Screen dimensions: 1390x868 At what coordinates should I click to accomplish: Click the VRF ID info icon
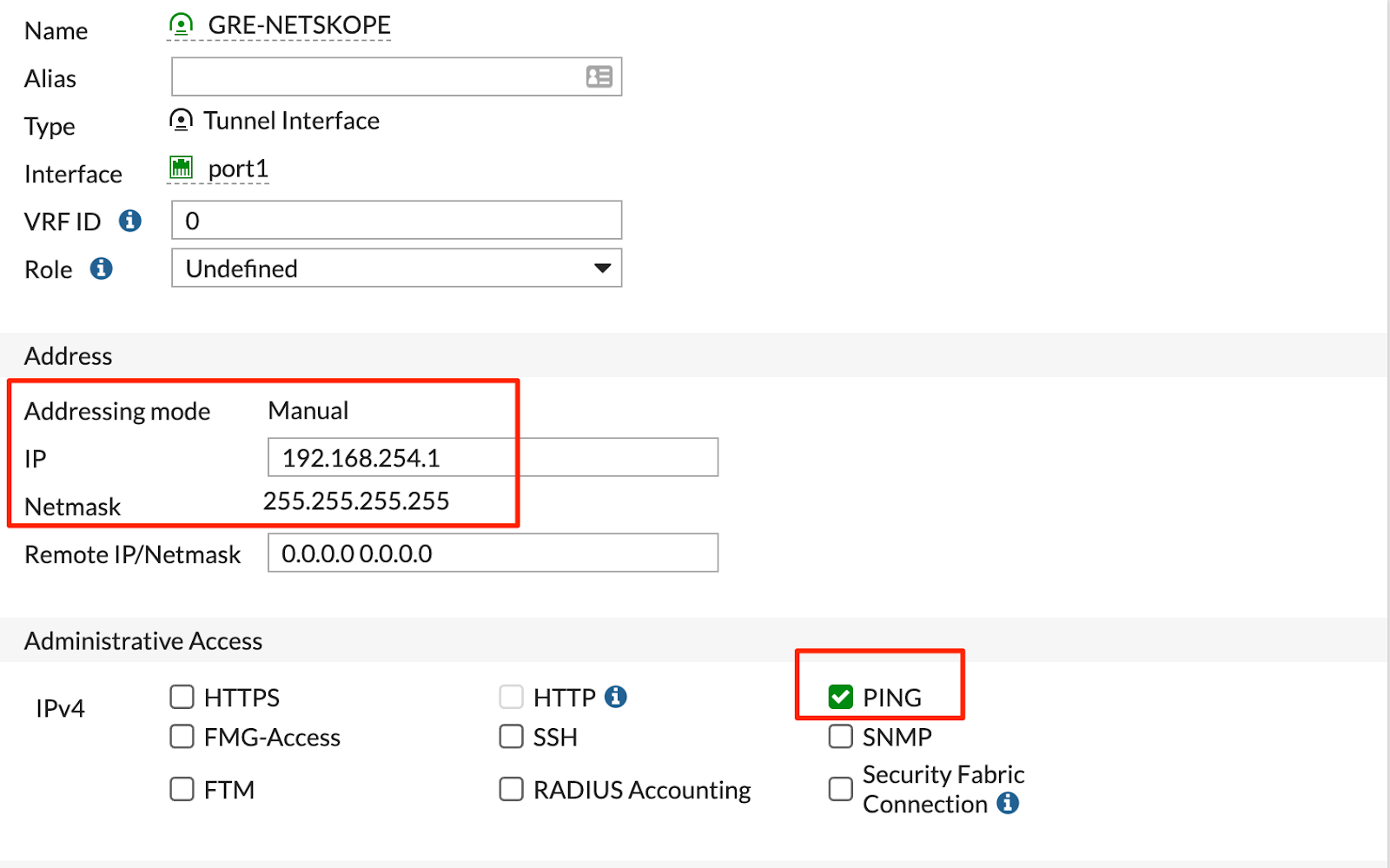130,221
